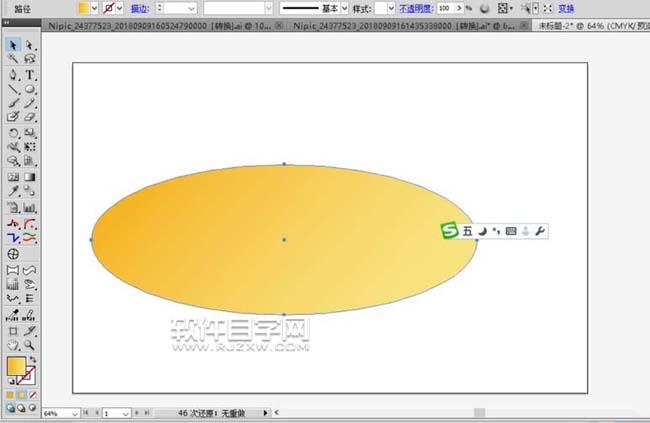The height and width of the screenshot is (423, 650).
Task: Expand the brush definition dropdown
Action: [269, 8]
